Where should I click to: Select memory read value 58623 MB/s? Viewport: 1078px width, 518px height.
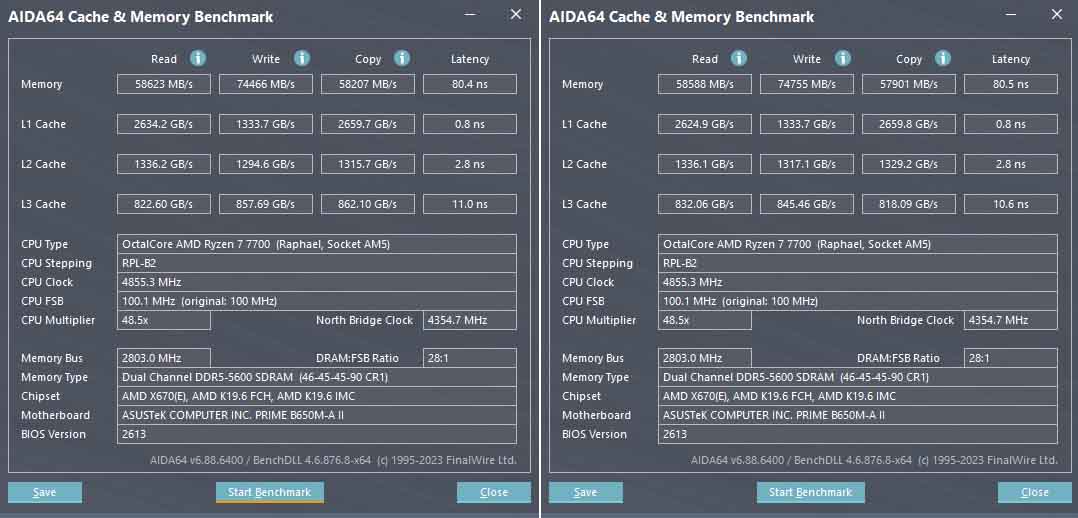coord(164,85)
